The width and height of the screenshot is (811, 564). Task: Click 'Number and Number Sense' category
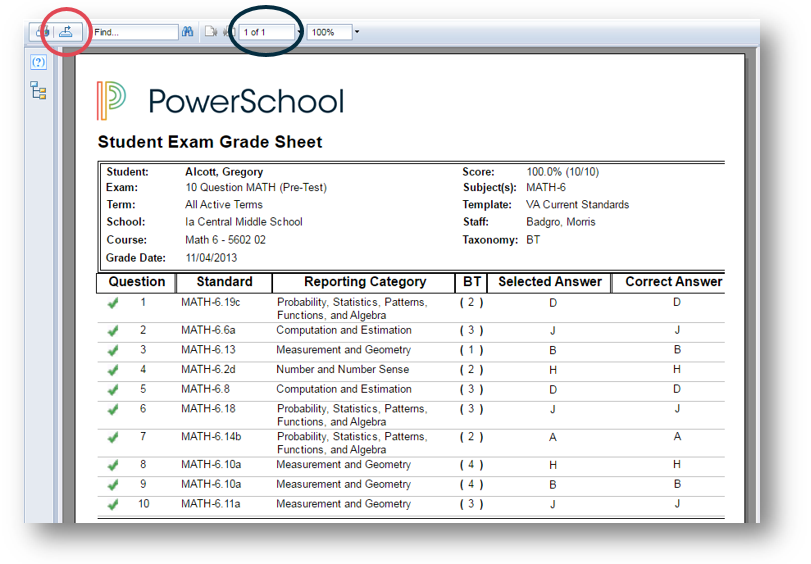[342, 369]
